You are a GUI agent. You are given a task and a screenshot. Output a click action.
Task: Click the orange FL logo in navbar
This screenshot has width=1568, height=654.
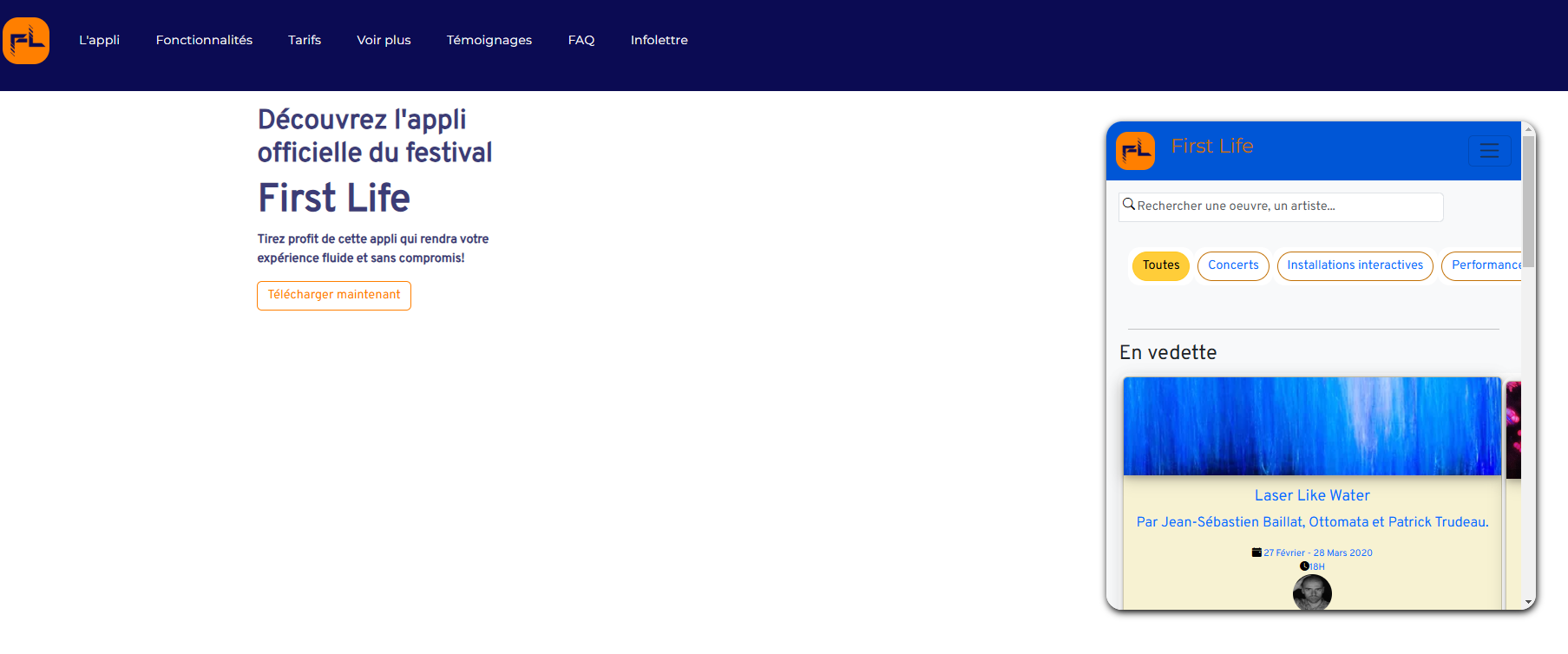(26, 41)
